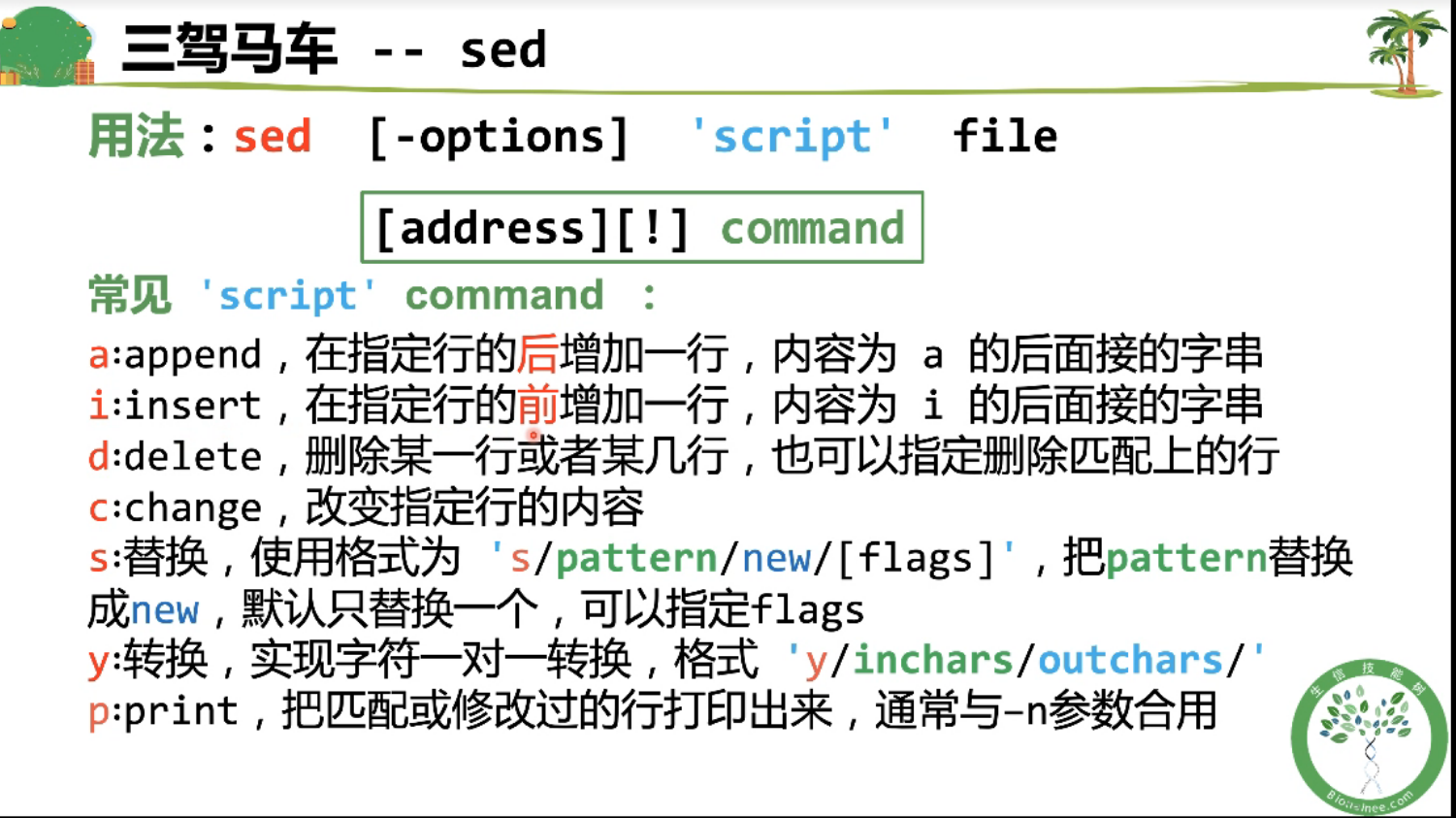
Task: Click the green '用法' label
Action: click(136, 136)
